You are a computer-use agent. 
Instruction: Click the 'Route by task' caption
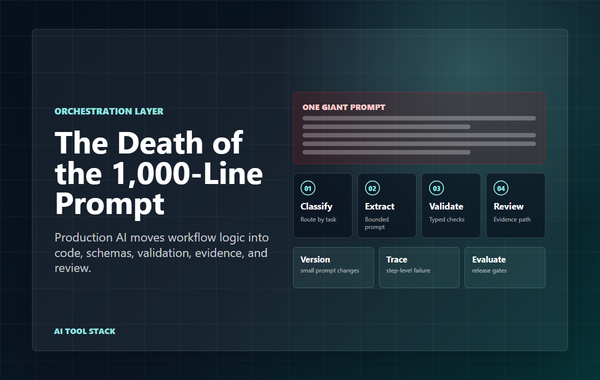click(x=318, y=219)
